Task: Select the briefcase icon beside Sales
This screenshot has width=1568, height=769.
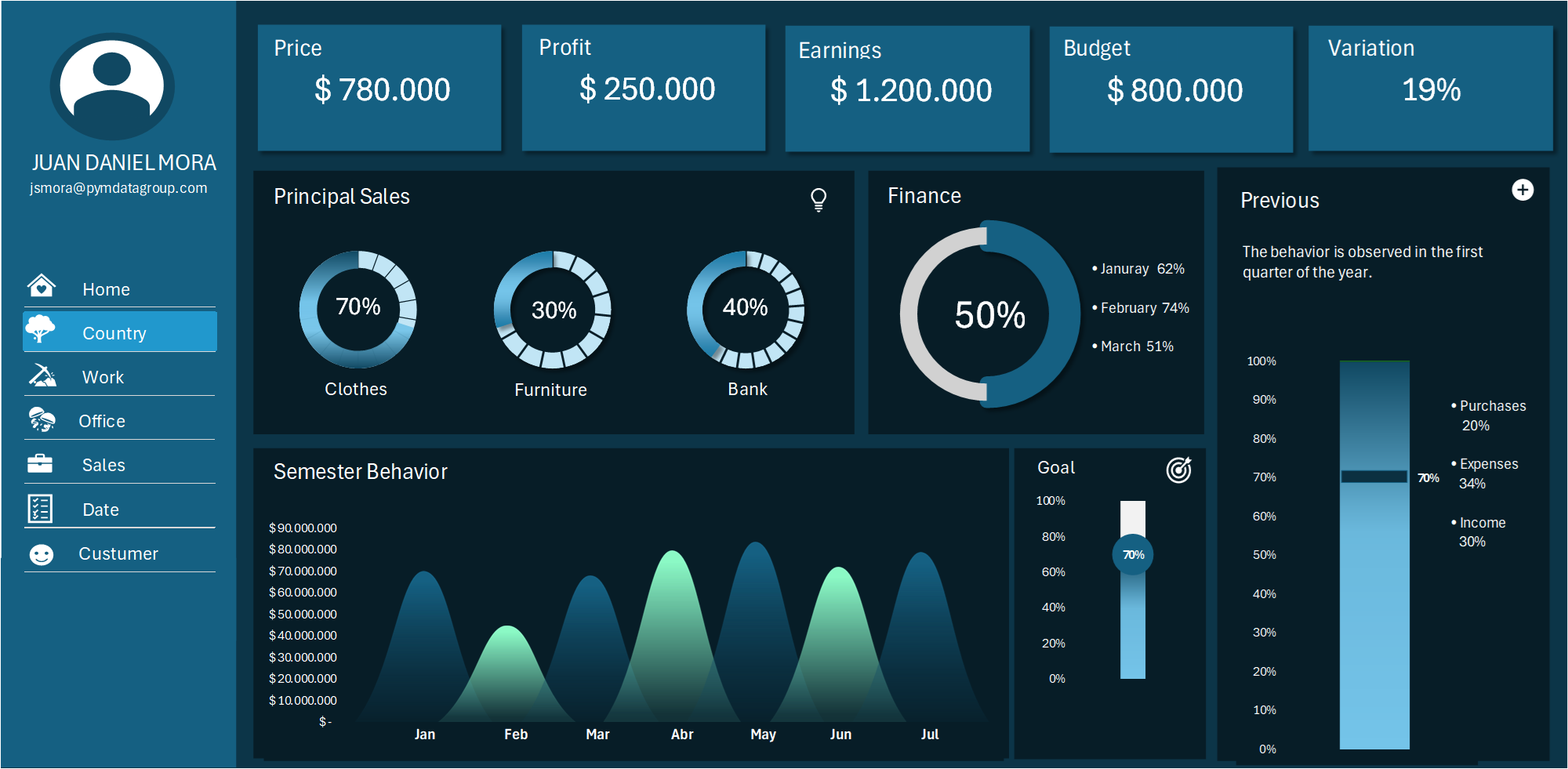Action: [41, 464]
